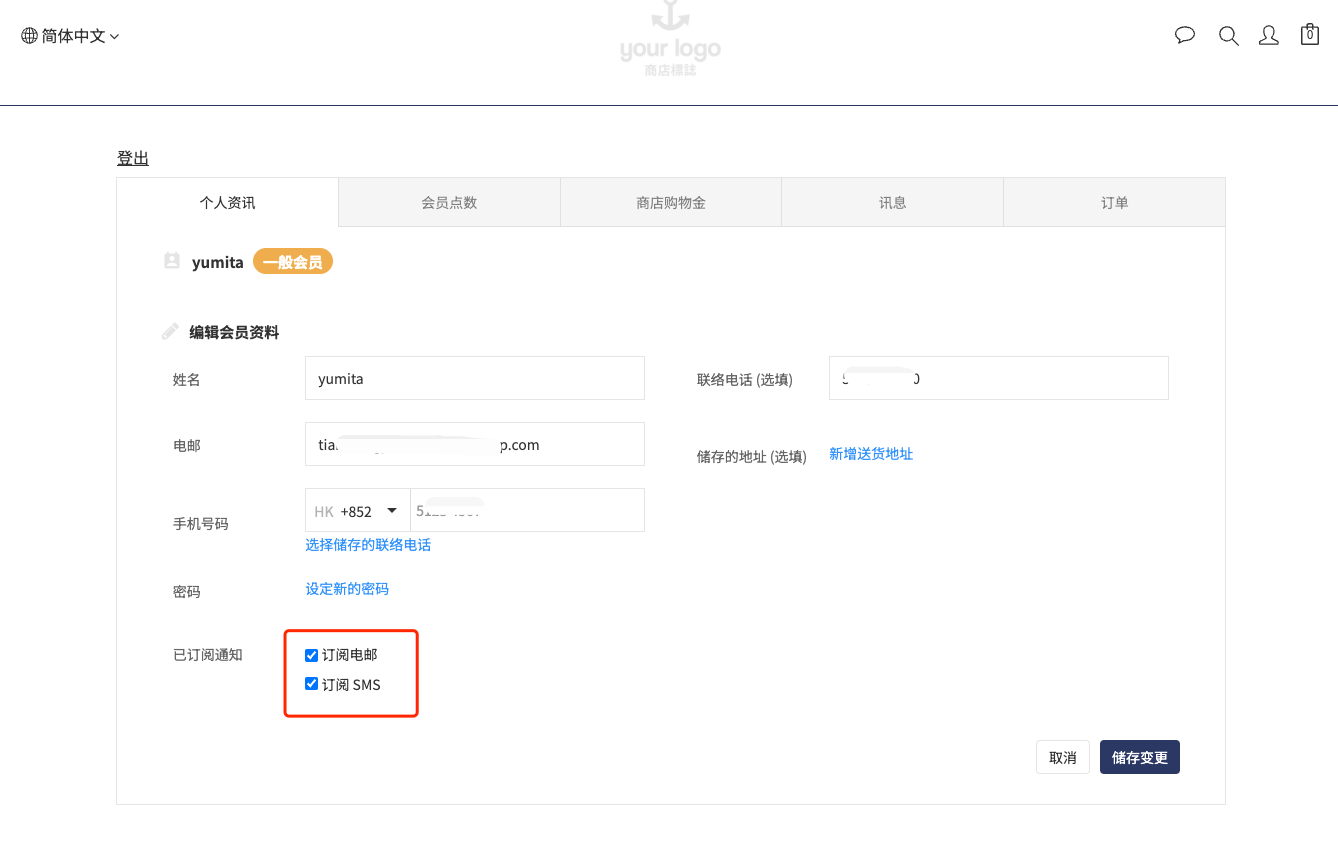Open the user account profile icon
This screenshot has height=845, width=1338.
coord(1268,36)
